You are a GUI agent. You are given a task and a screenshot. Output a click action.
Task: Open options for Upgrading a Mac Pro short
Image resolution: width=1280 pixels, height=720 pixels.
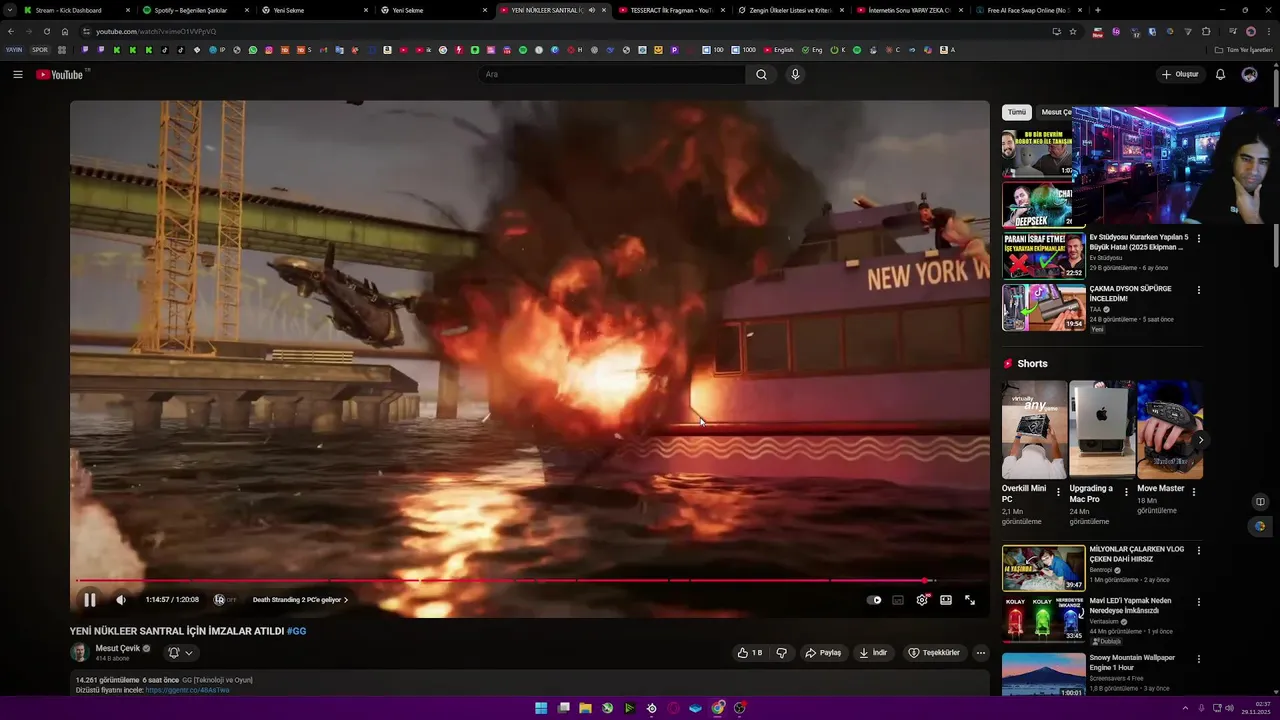click(x=1126, y=491)
